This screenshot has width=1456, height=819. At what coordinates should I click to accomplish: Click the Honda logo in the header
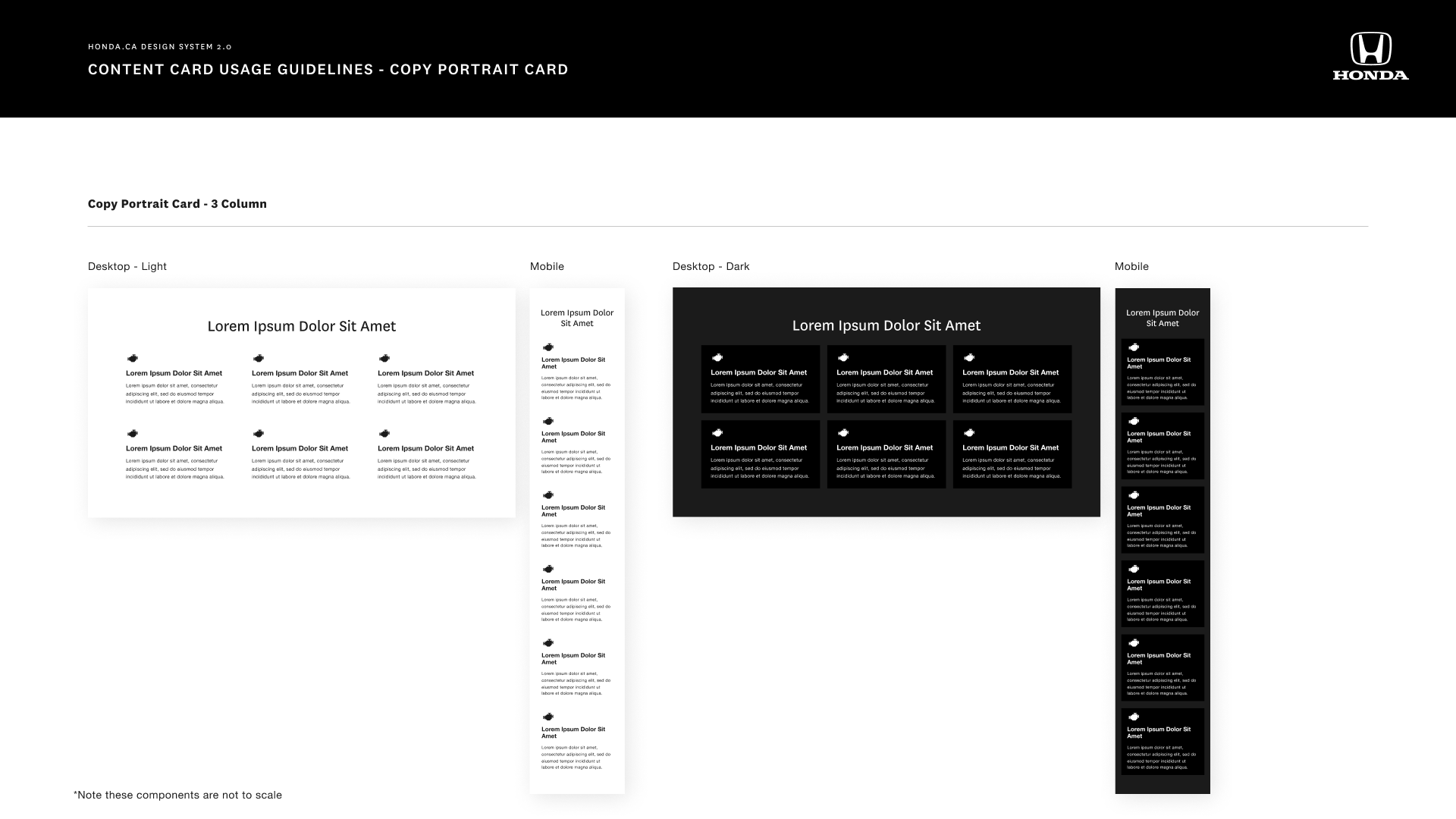[1371, 56]
